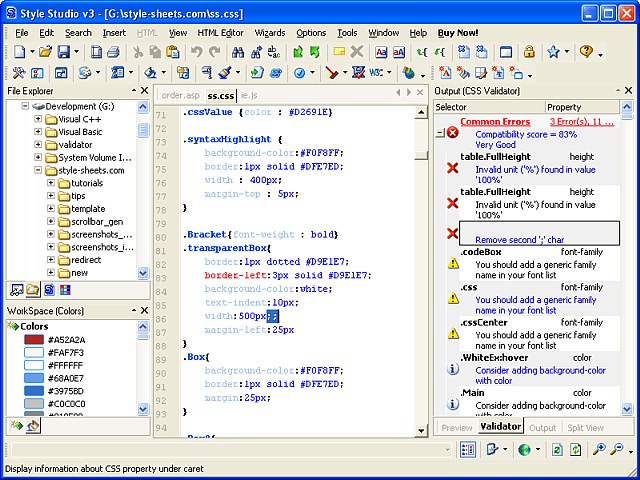The width and height of the screenshot is (640, 480).
Task: Click the Undo arrow icon
Action: coord(197,52)
